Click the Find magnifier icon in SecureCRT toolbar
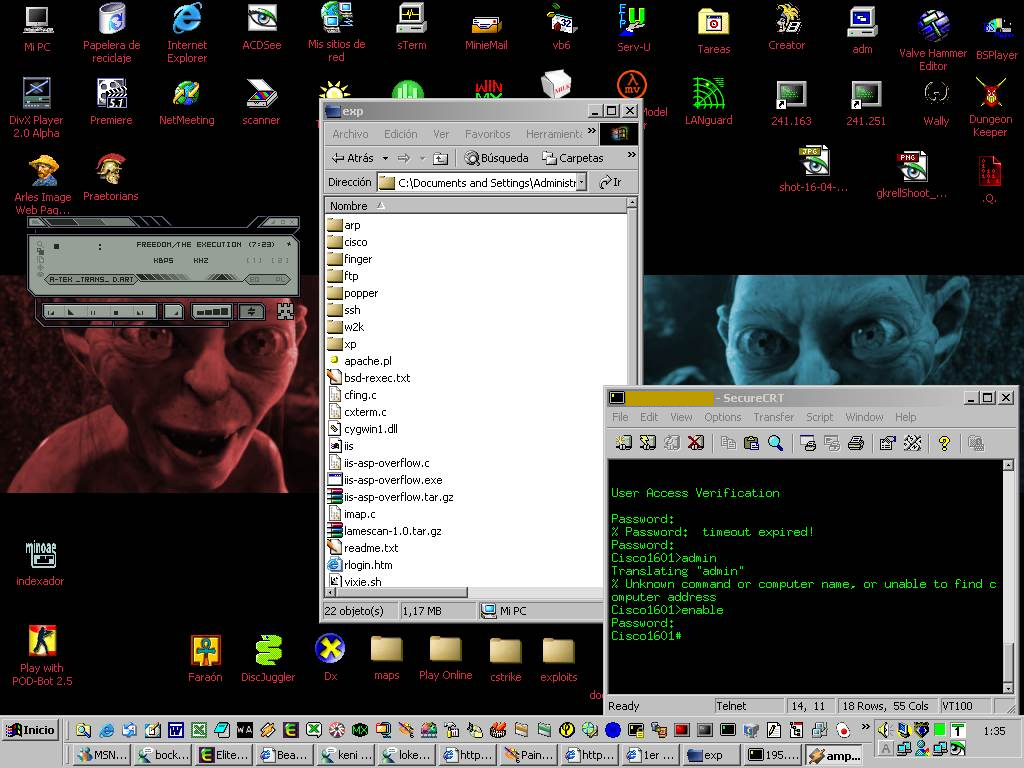Viewport: 1024px width, 768px height. point(775,443)
